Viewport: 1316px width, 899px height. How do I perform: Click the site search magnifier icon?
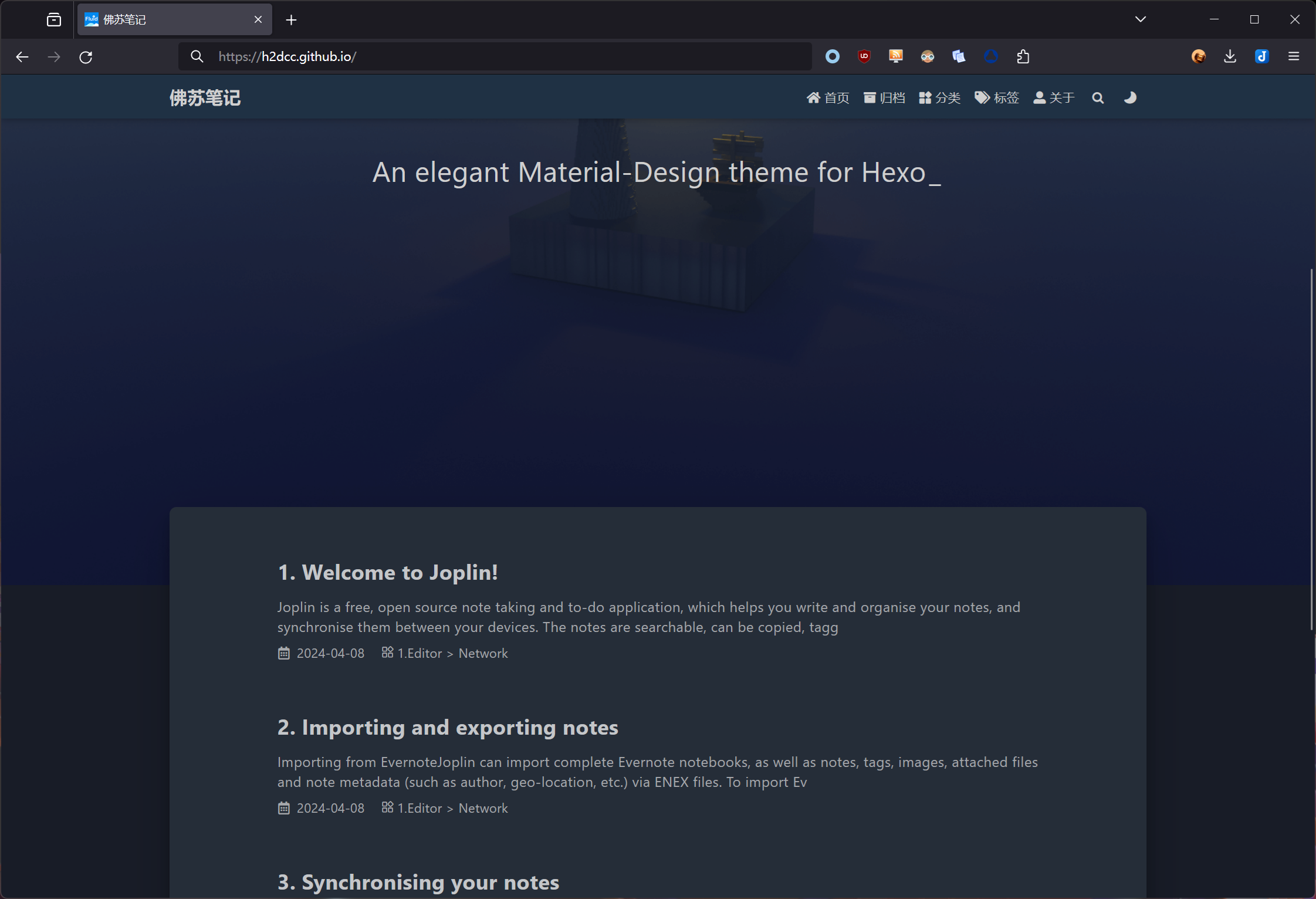pos(1098,98)
